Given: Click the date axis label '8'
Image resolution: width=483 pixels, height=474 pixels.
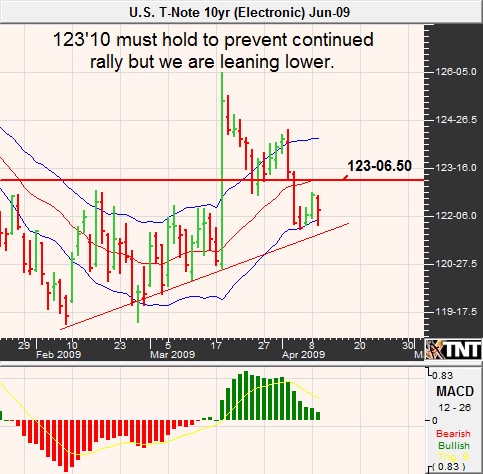Looking at the screenshot, I should [x=312, y=345].
